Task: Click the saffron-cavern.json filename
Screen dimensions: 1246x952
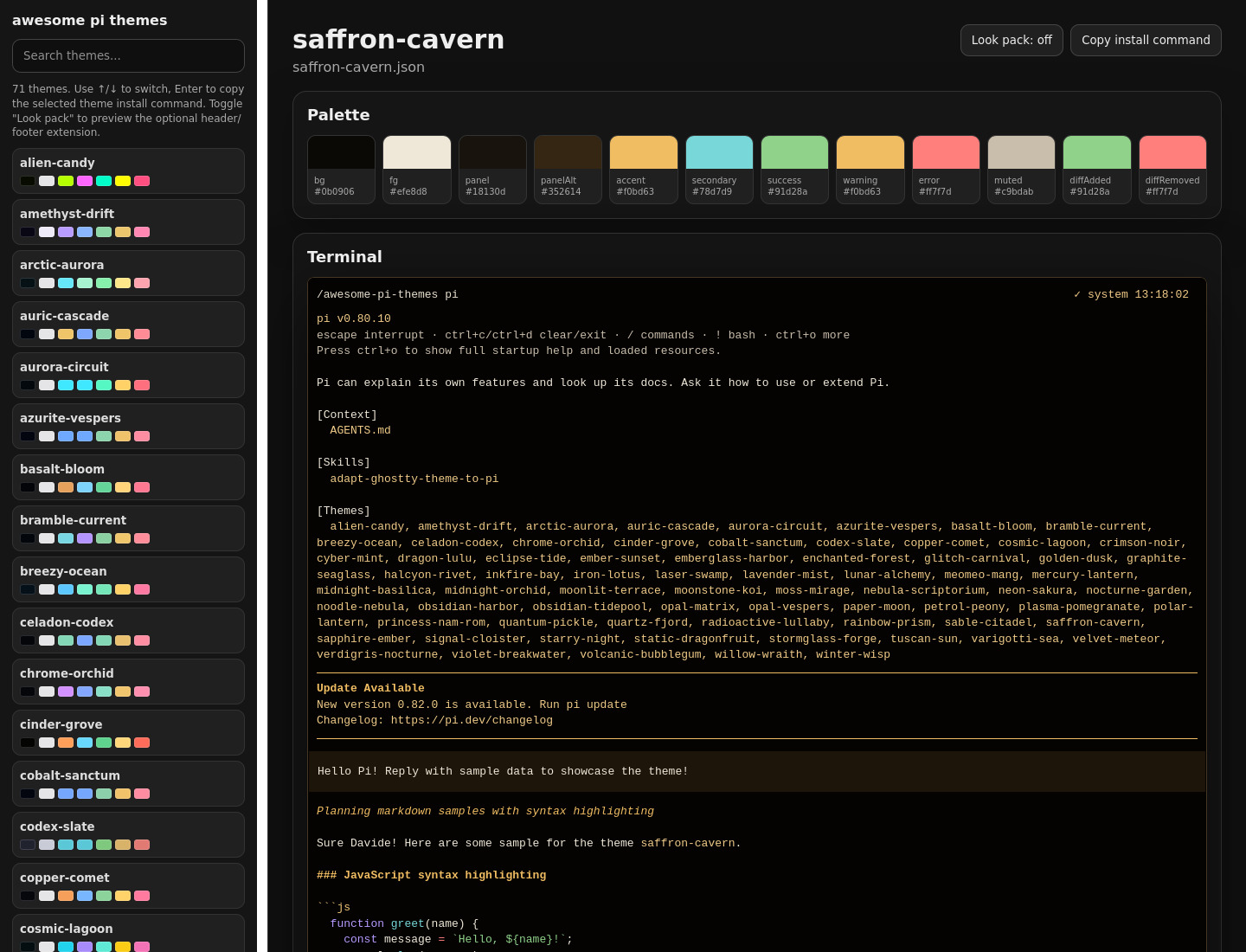Action: [x=358, y=67]
